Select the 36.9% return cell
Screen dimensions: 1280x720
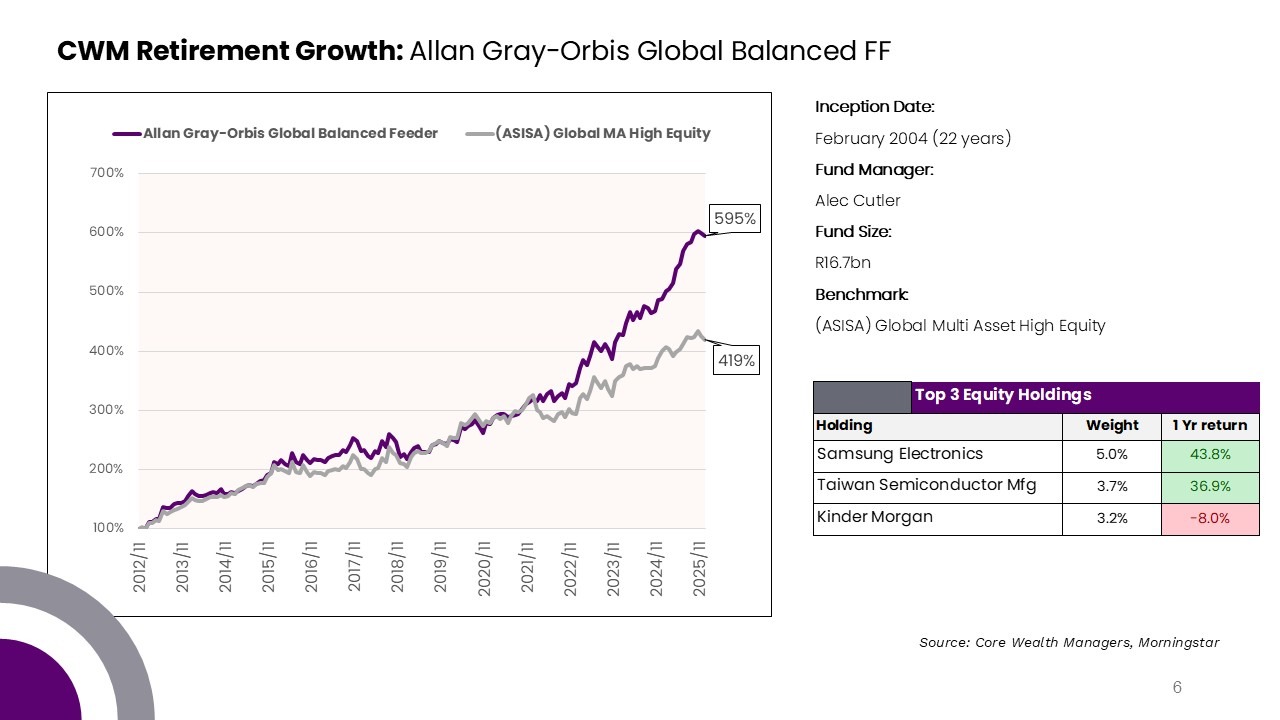click(x=1210, y=487)
